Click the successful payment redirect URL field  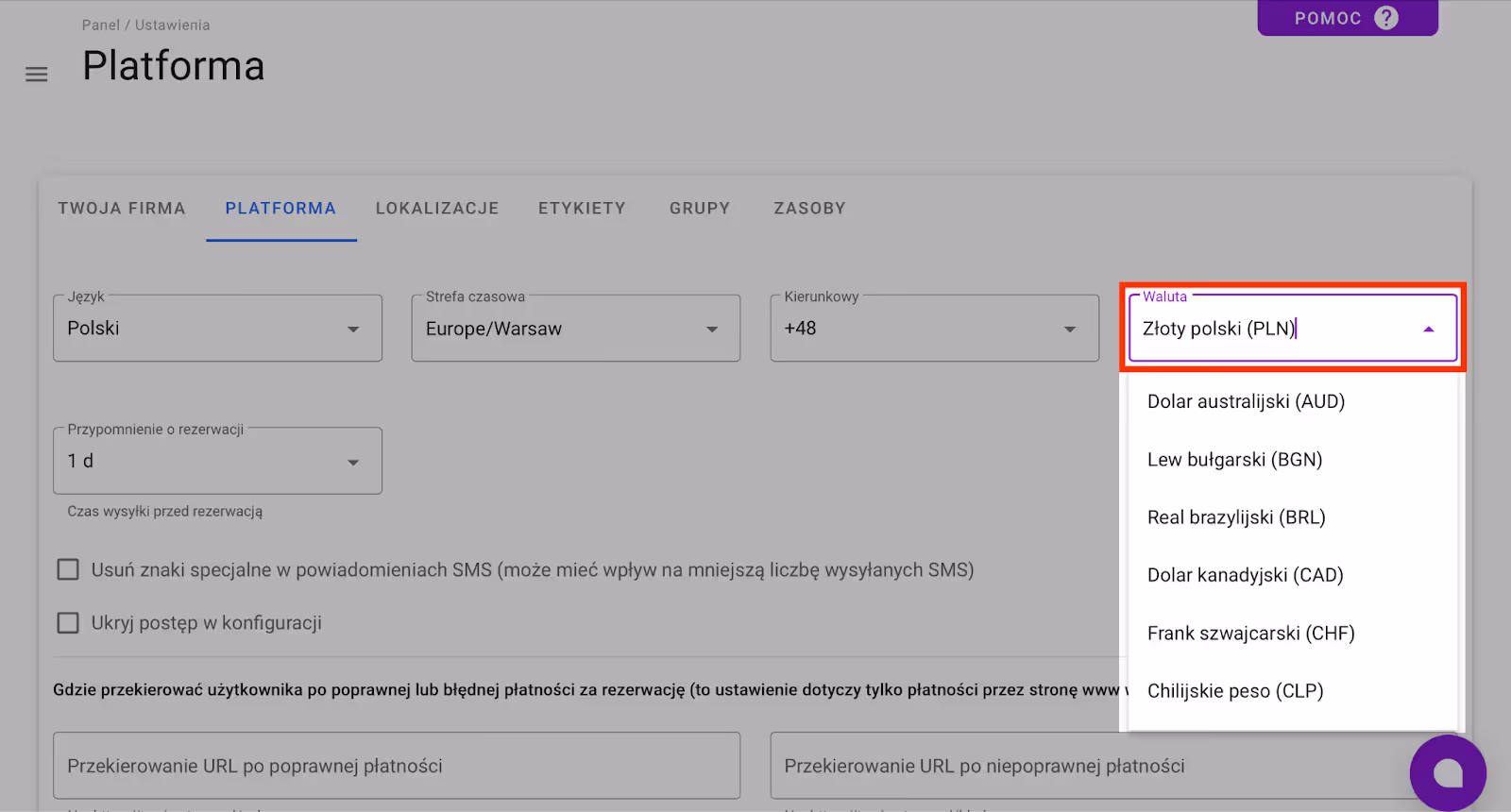(397, 766)
